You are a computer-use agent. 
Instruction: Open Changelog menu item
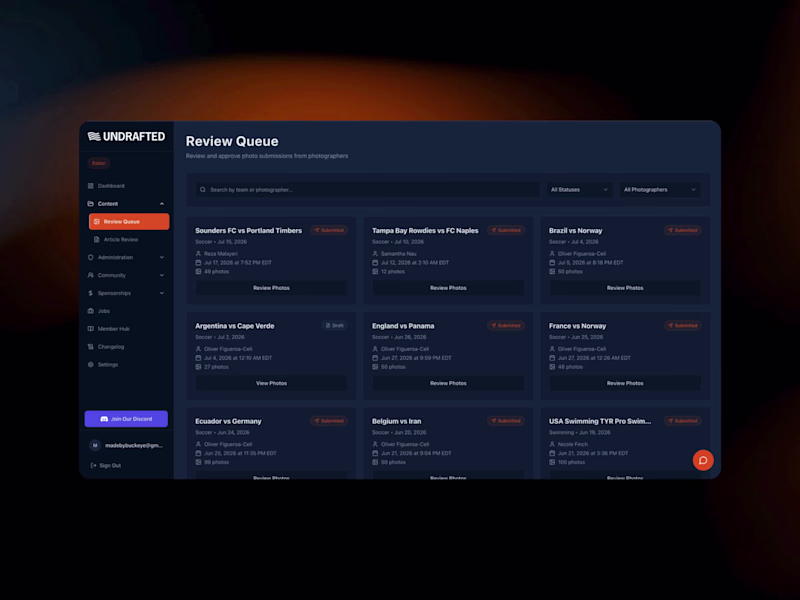(127, 346)
